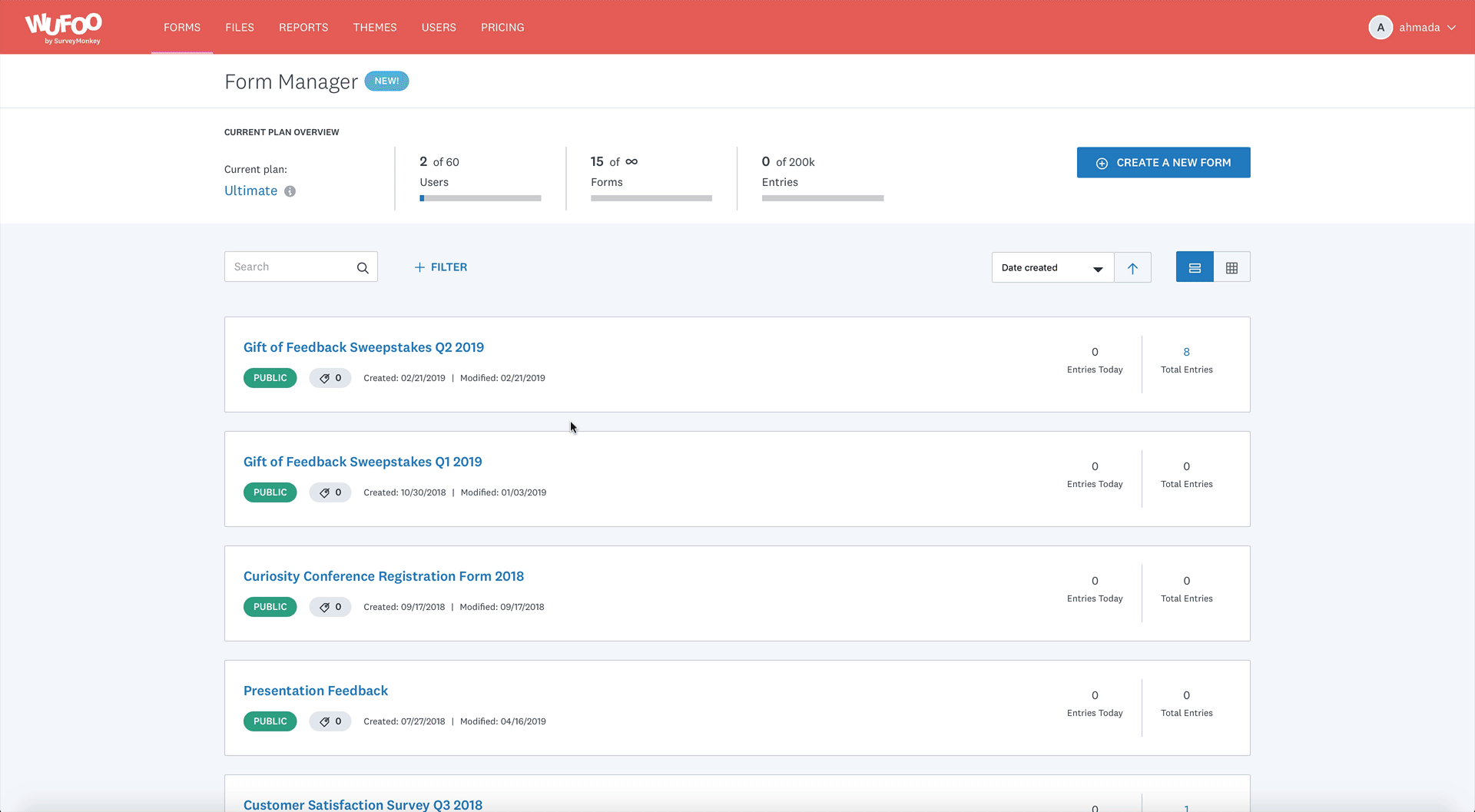Expand the Filter options
Viewport: 1475px width, 812px height.
click(441, 267)
